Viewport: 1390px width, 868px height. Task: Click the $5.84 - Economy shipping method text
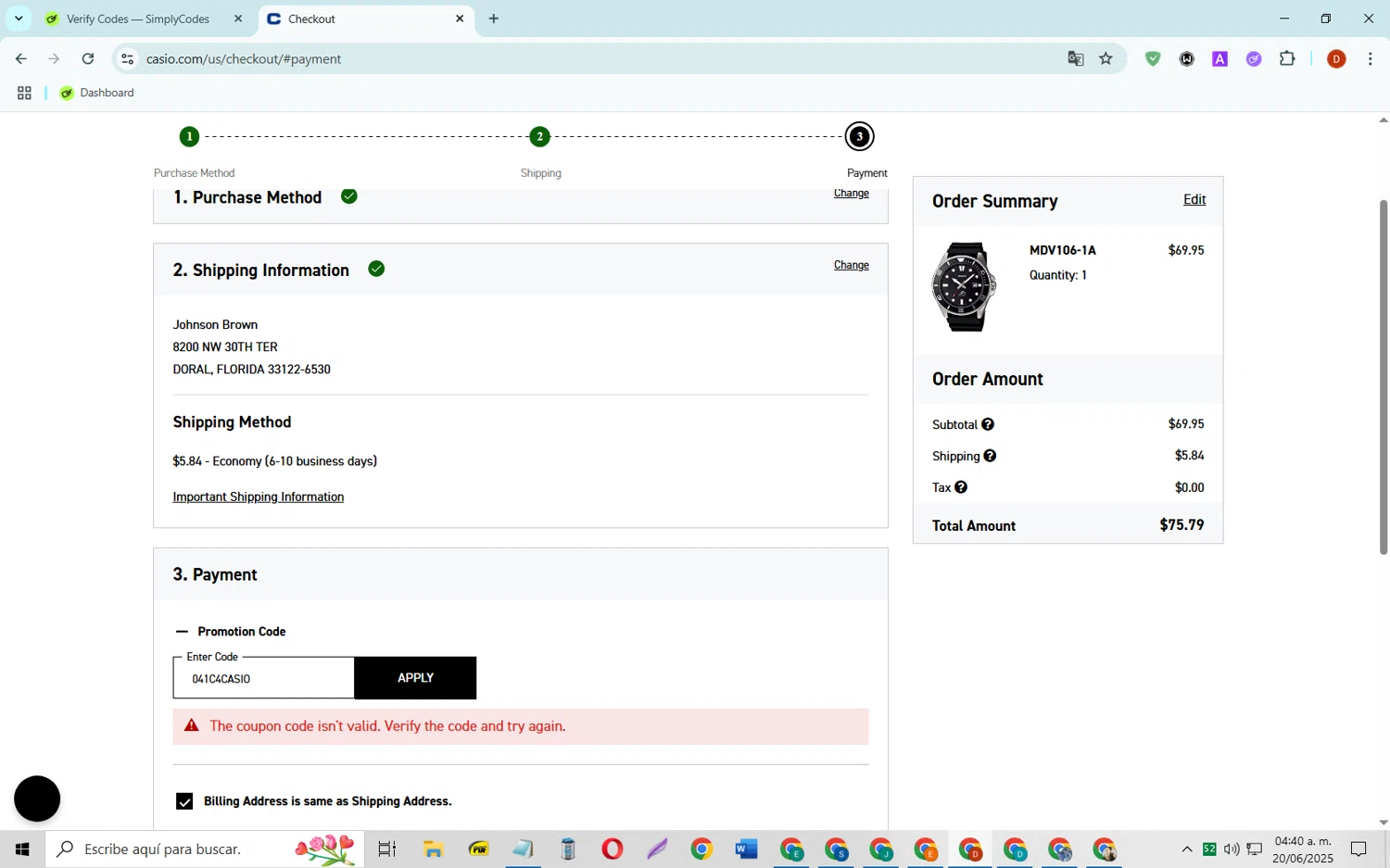(274, 461)
